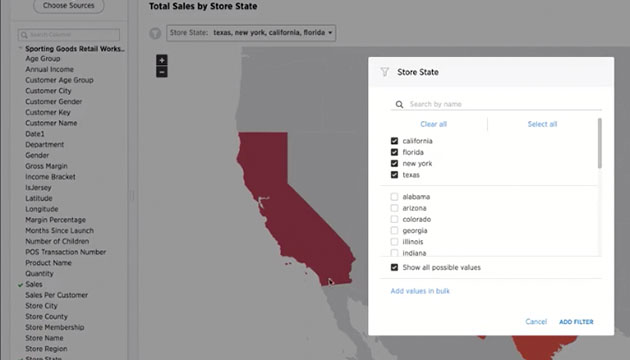Select the Gross Margin column
630x360 pixels.
click(x=46, y=166)
